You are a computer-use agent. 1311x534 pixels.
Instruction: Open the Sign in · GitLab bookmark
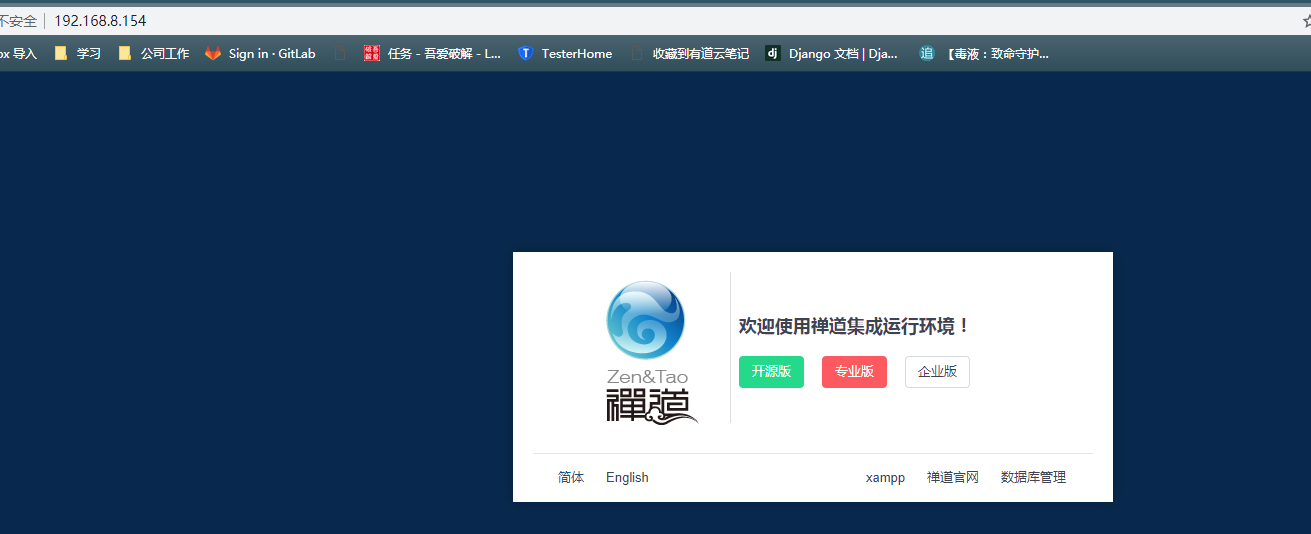tap(260, 54)
